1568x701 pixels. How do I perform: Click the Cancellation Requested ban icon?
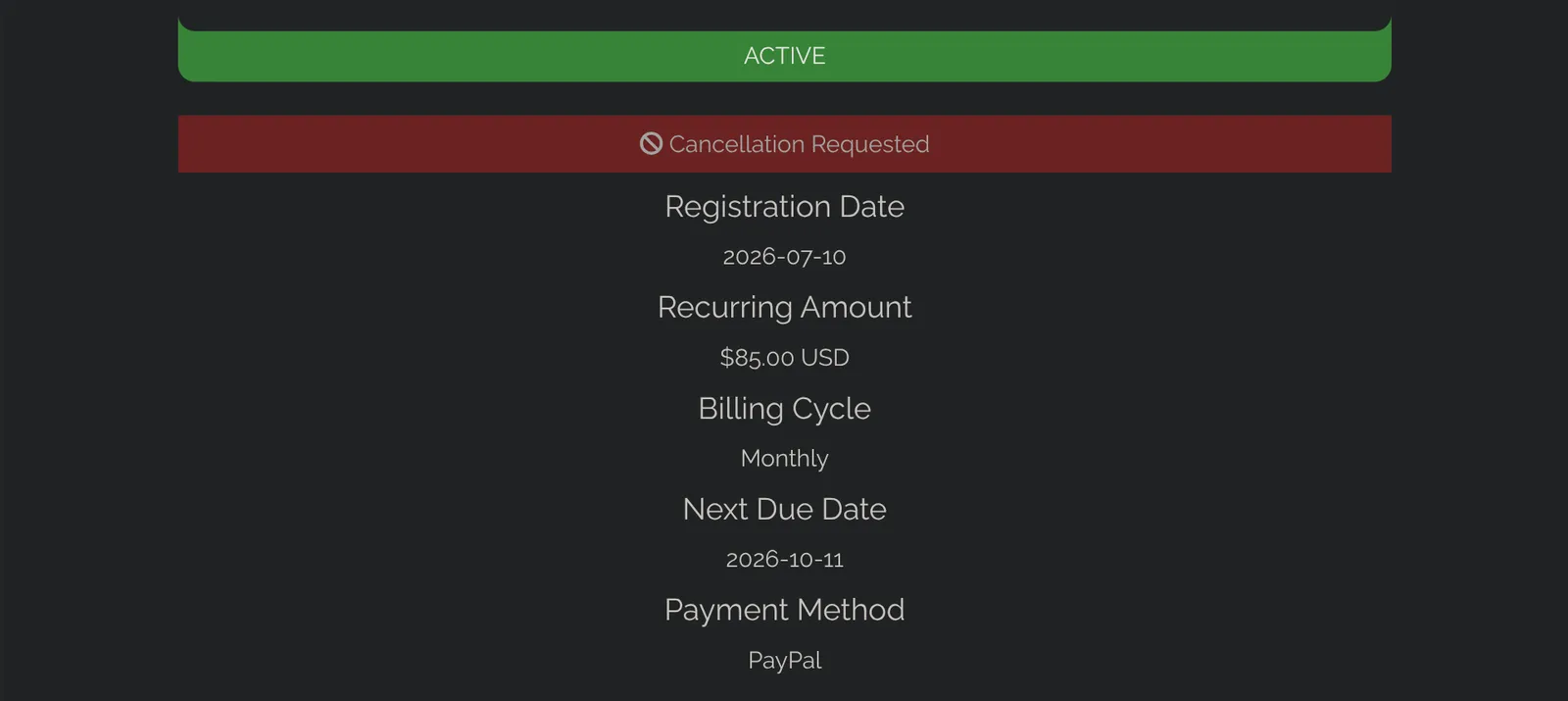point(651,144)
